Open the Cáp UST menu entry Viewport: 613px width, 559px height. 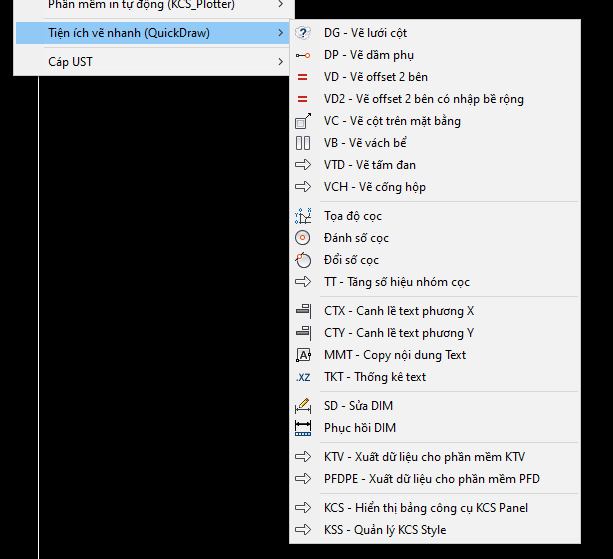pyautogui.click(x=152, y=62)
